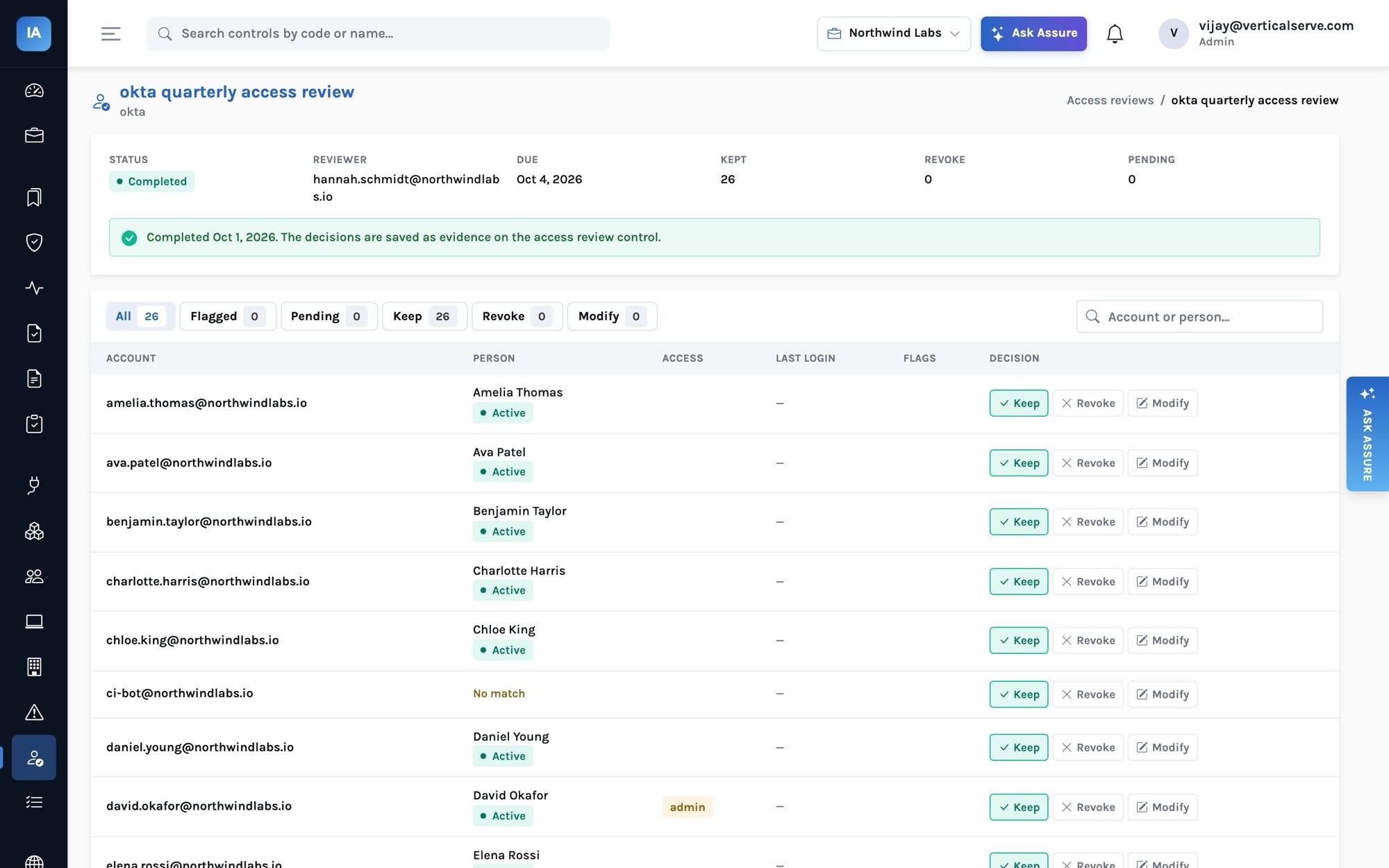Image resolution: width=1389 pixels, height=868 pixels.
Task: Click Revoke for ci-bot account
Action: pyautogui.click(x=1088, y=694)
